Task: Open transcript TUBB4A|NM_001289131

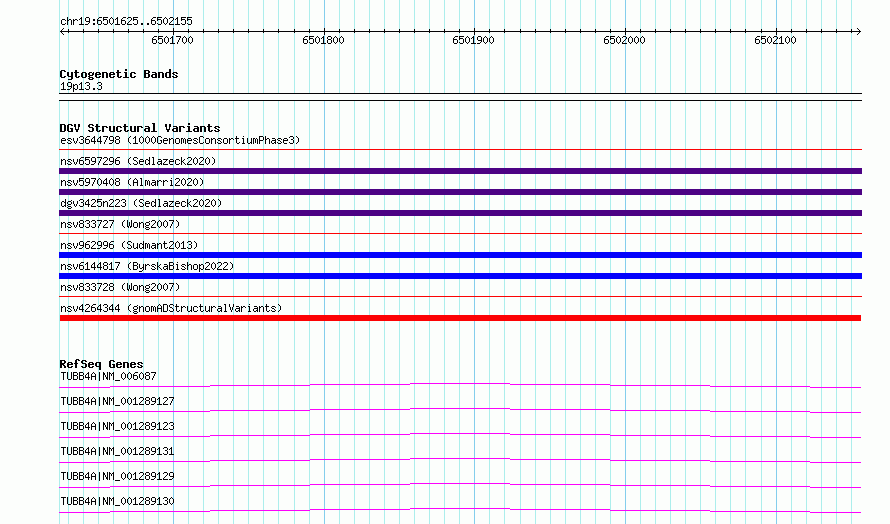Action: [117, 451]
